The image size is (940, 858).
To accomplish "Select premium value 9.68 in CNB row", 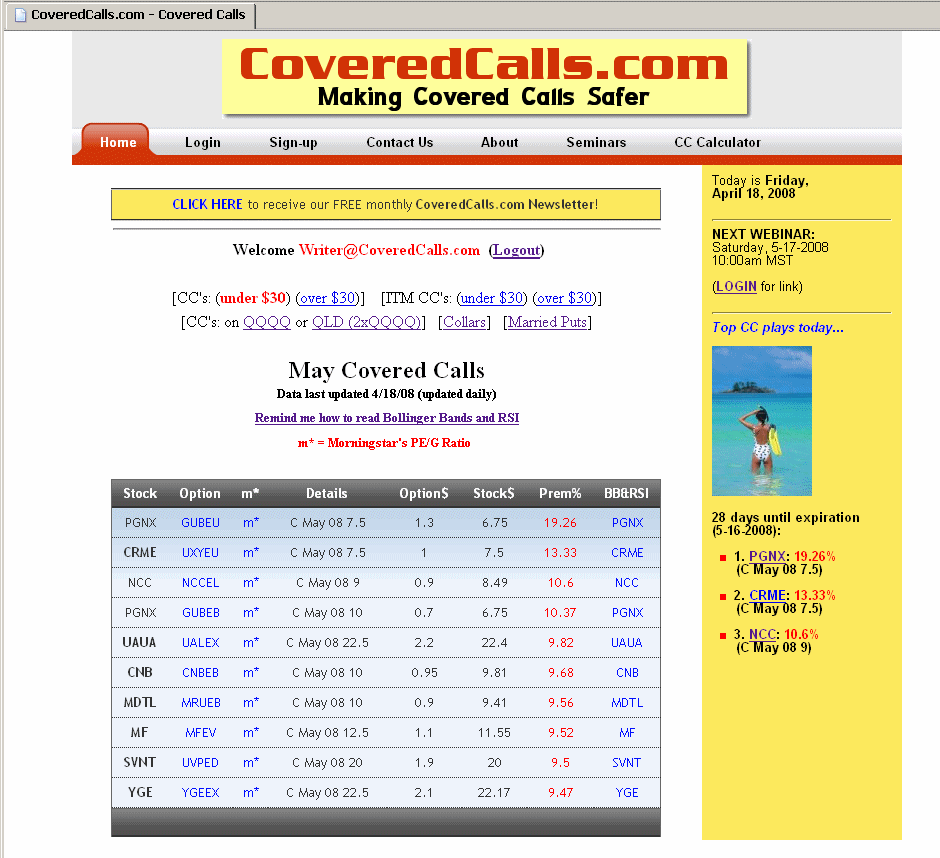I will 561,673.
